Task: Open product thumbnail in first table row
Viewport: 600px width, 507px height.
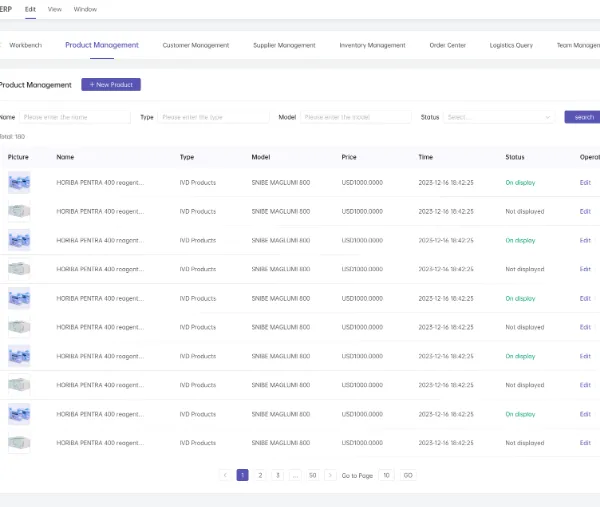Action: [x=19, y=183]
